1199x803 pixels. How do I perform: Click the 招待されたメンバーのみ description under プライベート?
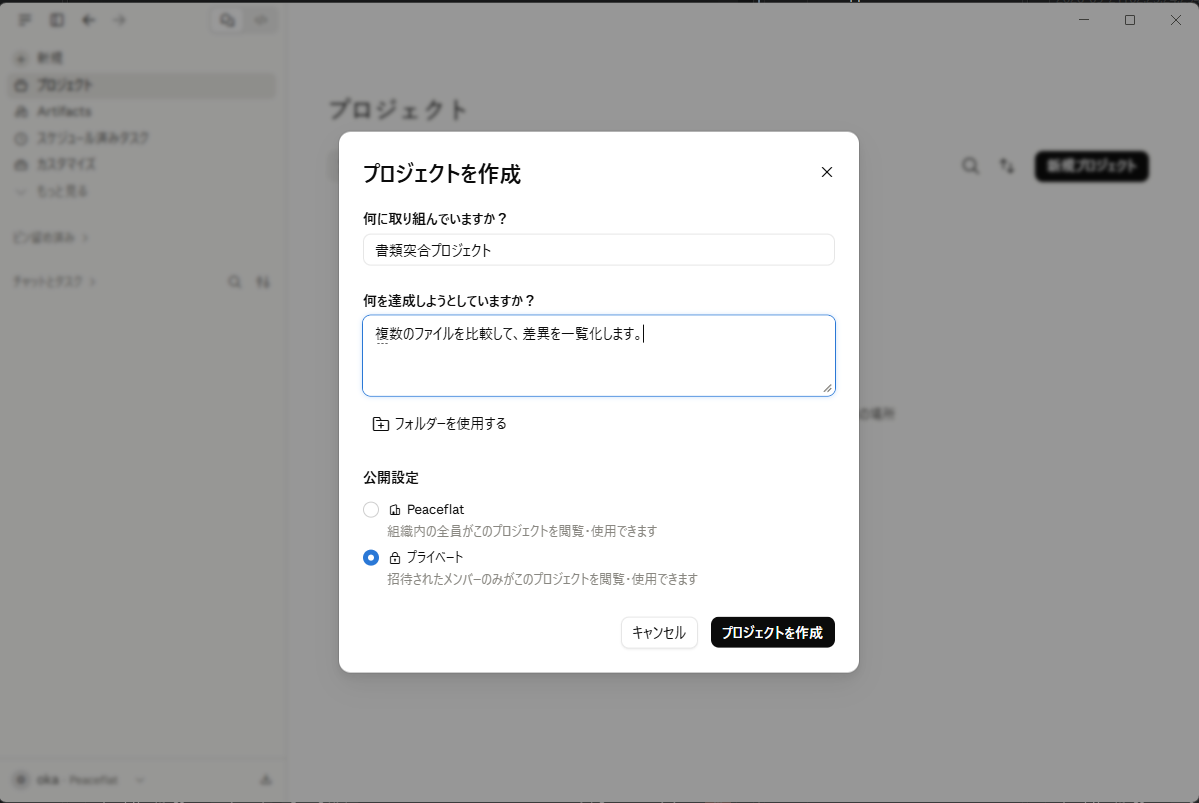pos(542,579)
